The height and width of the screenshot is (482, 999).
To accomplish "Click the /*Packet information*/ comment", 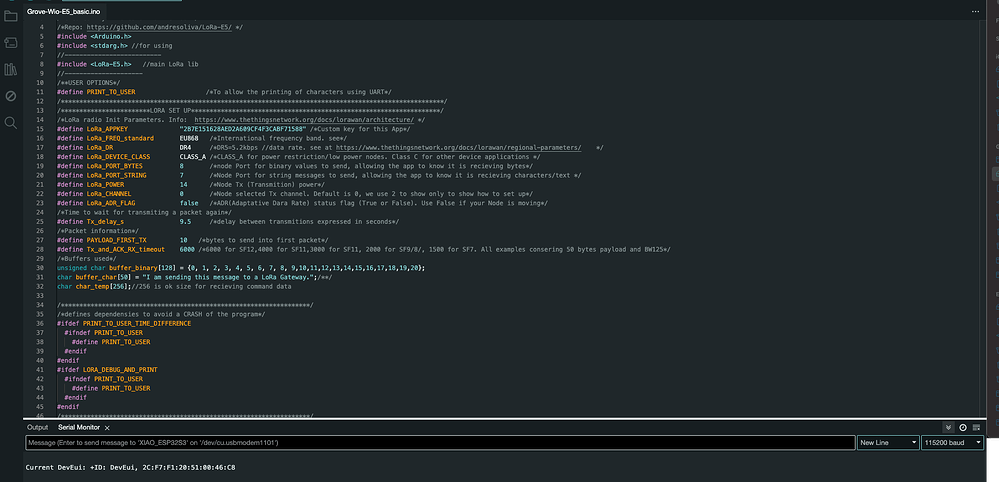I will [x=97, y=230].
